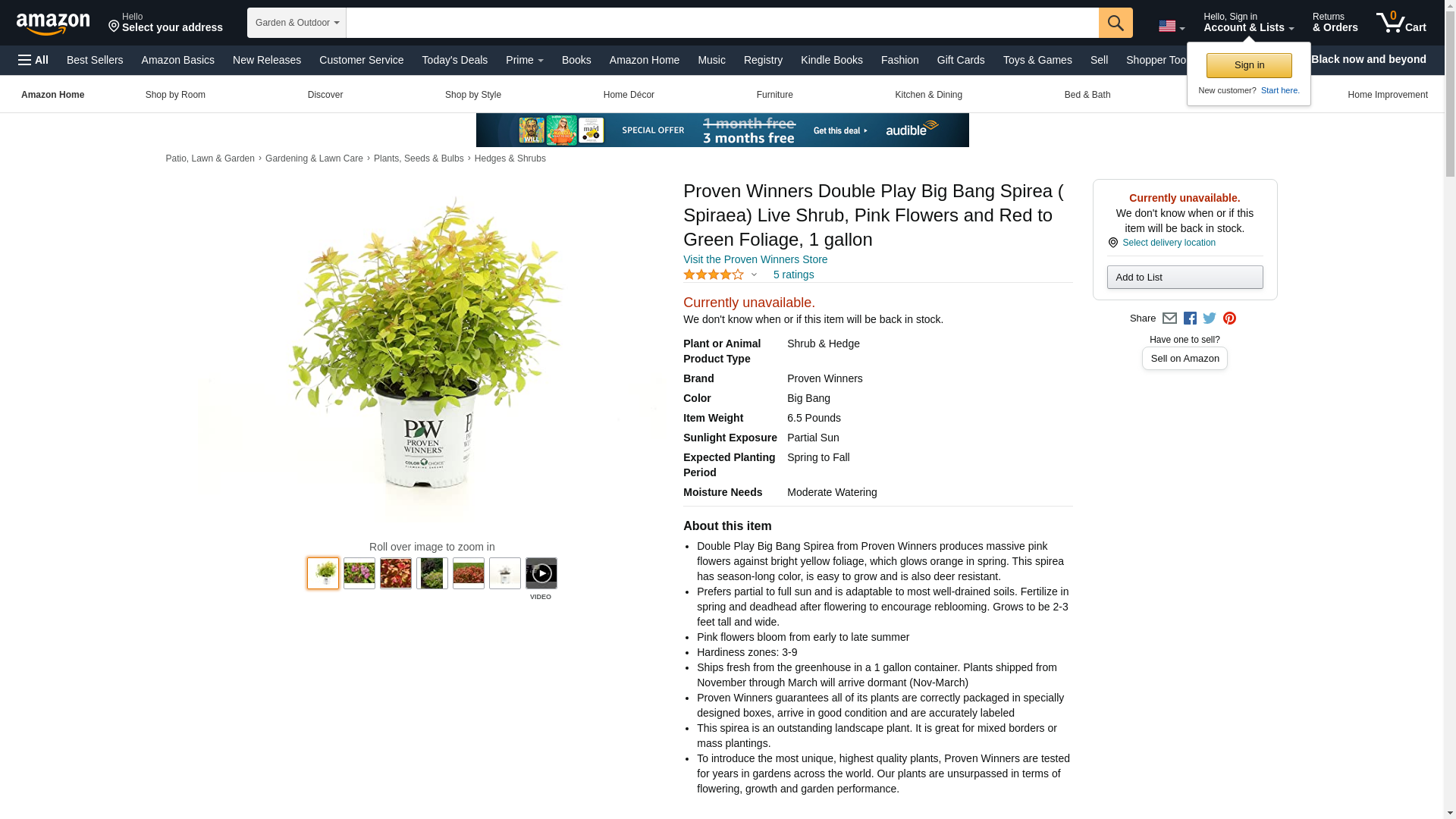Click Select delivery location link
This screenshot has height=819, width=1456.
coord(1168,243)
